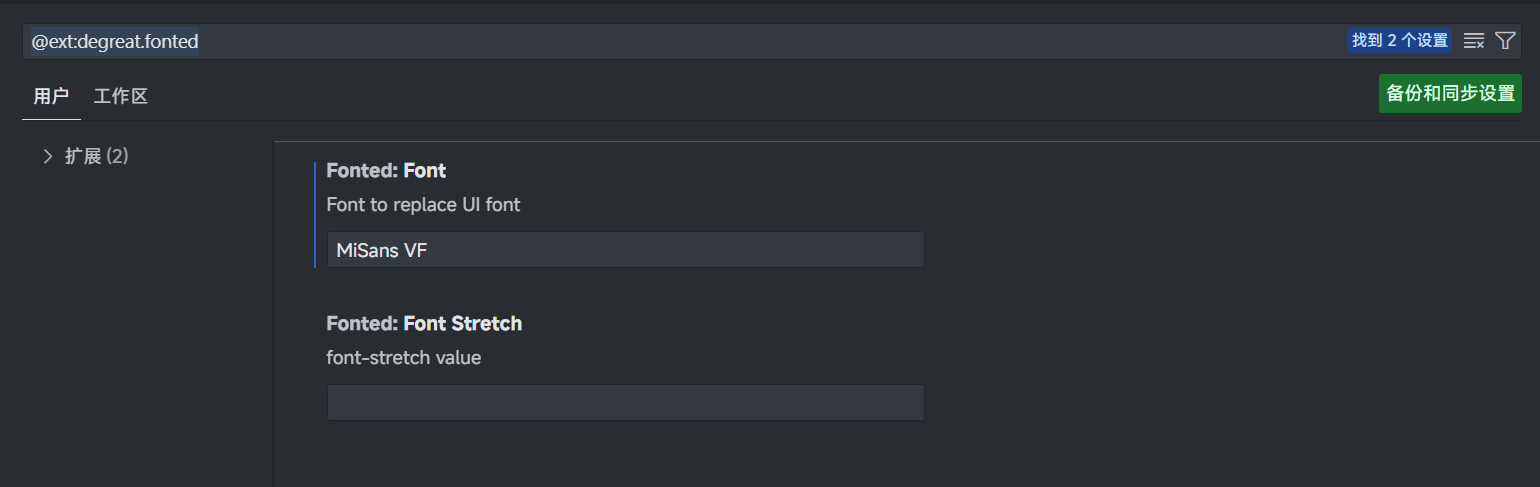Screen dimensions: 1540x487
Task: Open the filter settings funnel icon
Action: coord(1505,41)
